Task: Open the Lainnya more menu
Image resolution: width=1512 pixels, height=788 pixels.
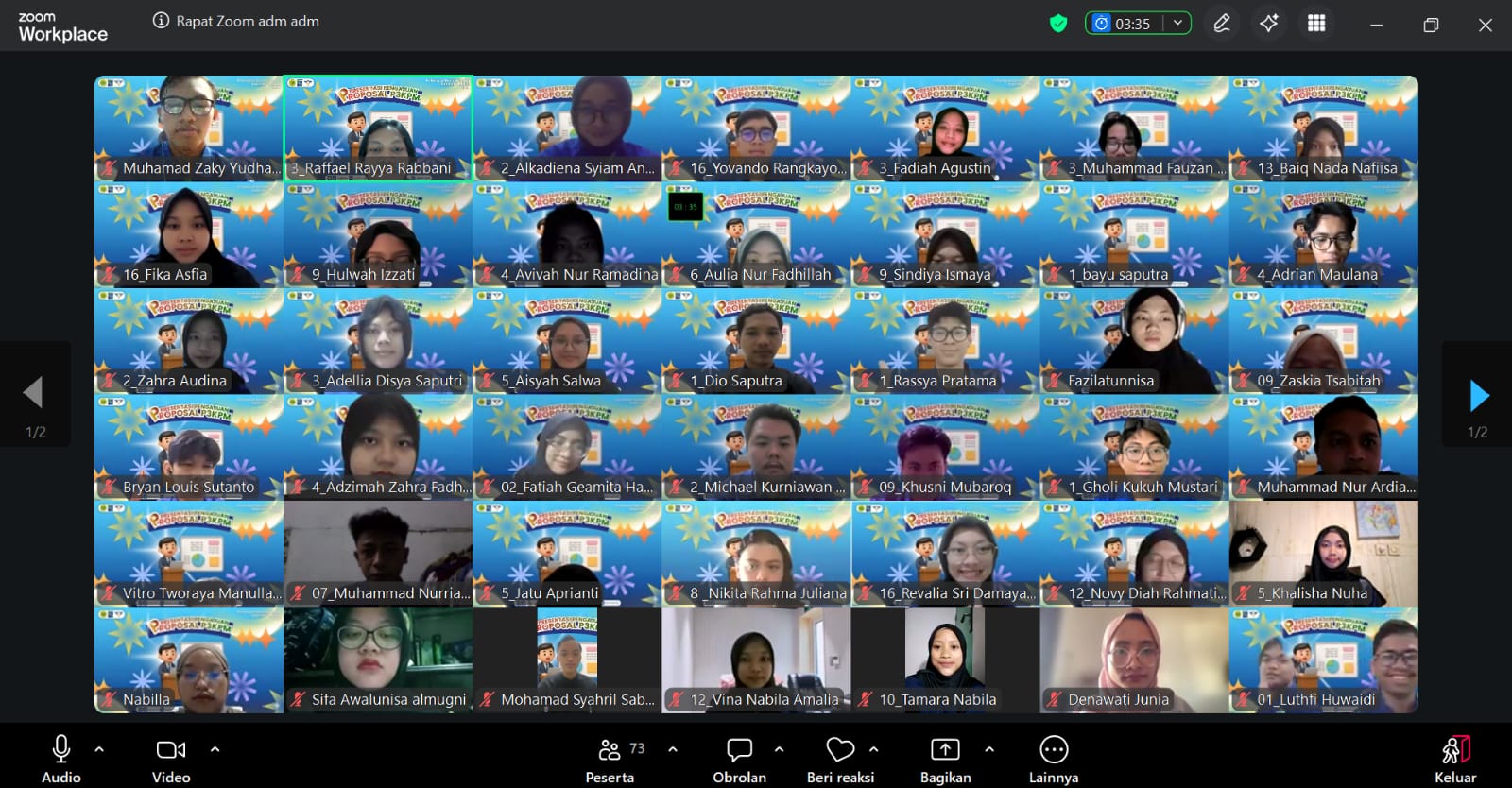Action: [1053, 759]
